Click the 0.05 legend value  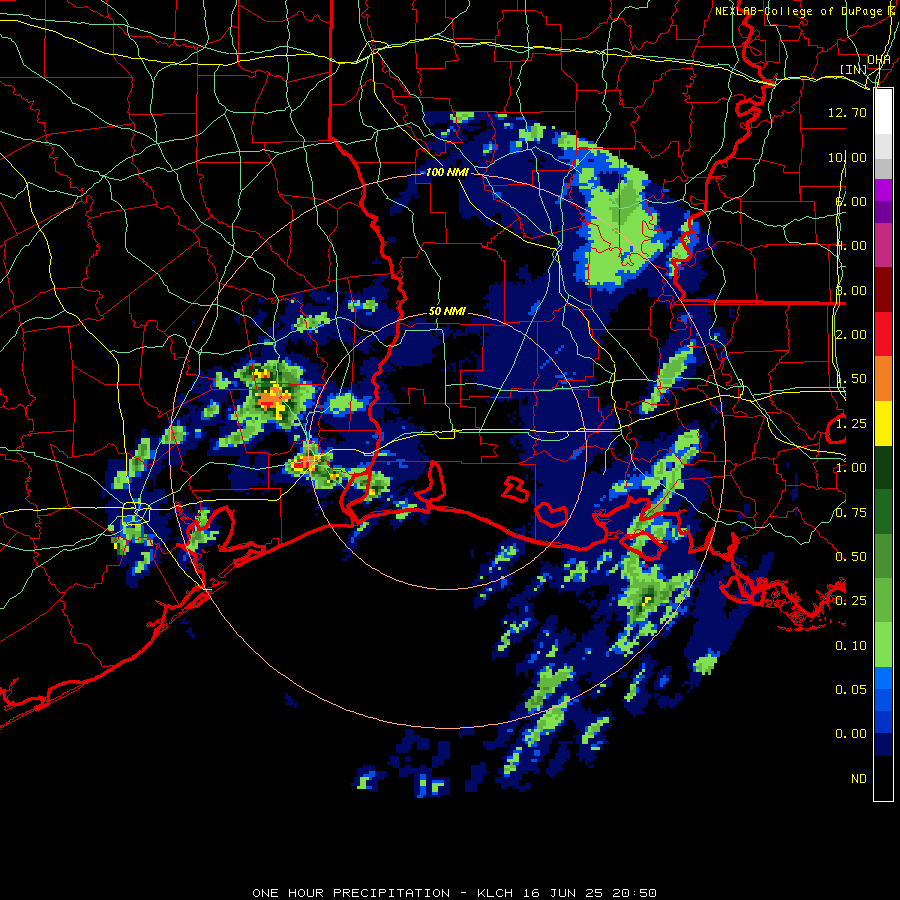tap(851, 689)
